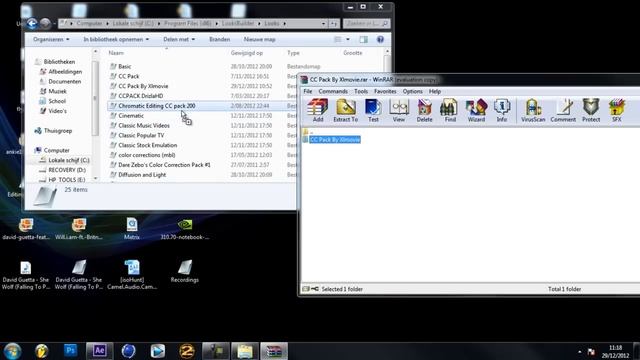The height and width of the screenshot is (360, 640).
Task: Click the Comment icon in WinRAR
Action: tap(563, 110)
